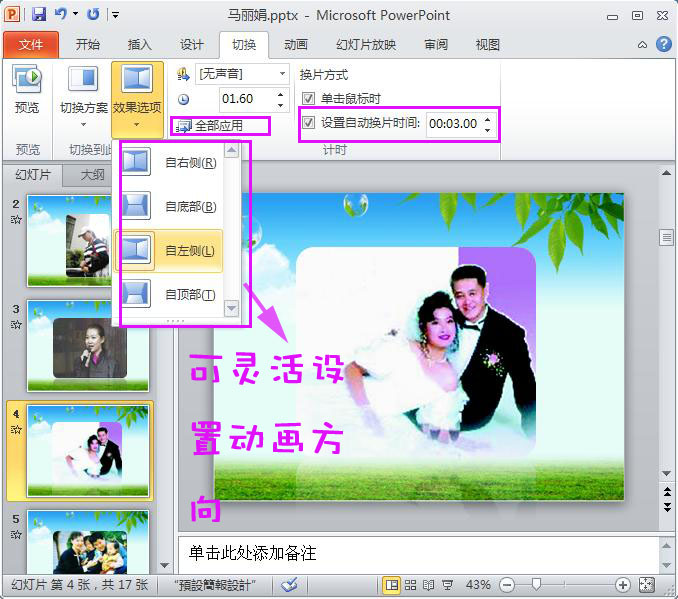Screen dimensions: 678x599
Task: Click the 01.60 duration field
Action: pyautogui.click(x=246, y=99)
